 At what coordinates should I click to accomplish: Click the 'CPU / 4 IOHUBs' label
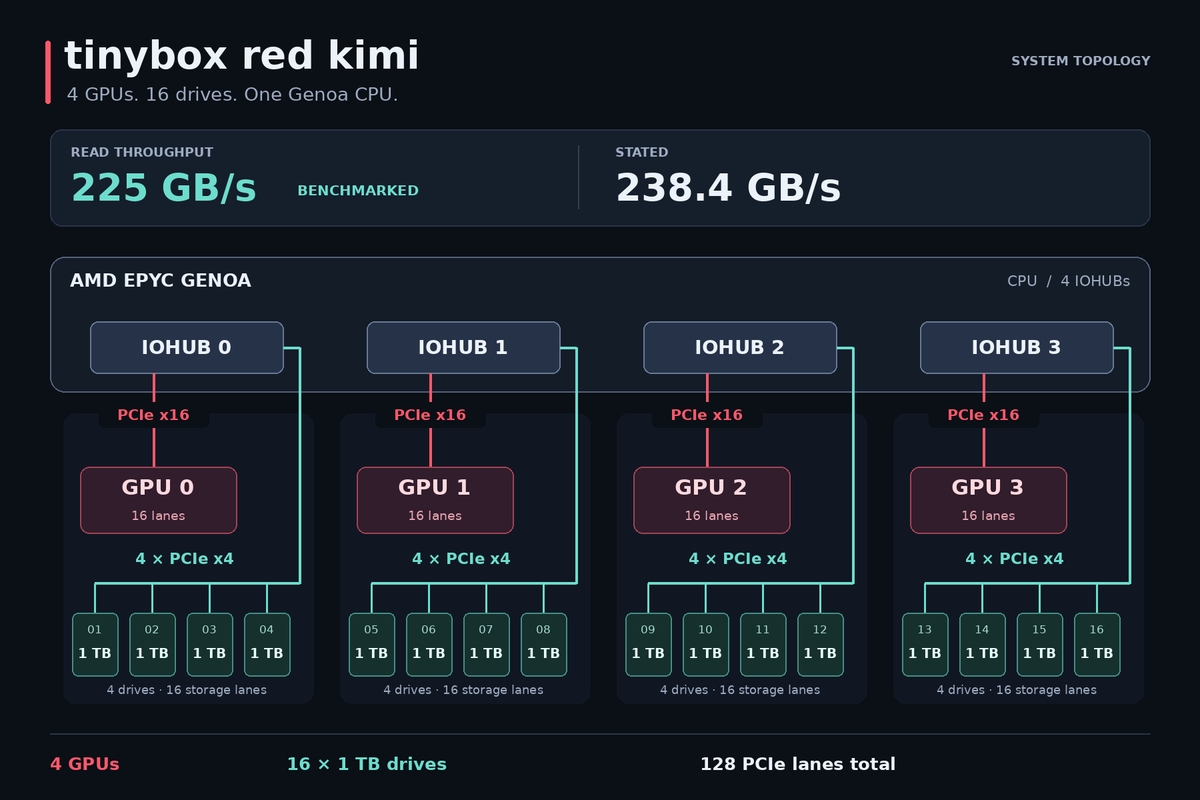(x=1068, y=281)
